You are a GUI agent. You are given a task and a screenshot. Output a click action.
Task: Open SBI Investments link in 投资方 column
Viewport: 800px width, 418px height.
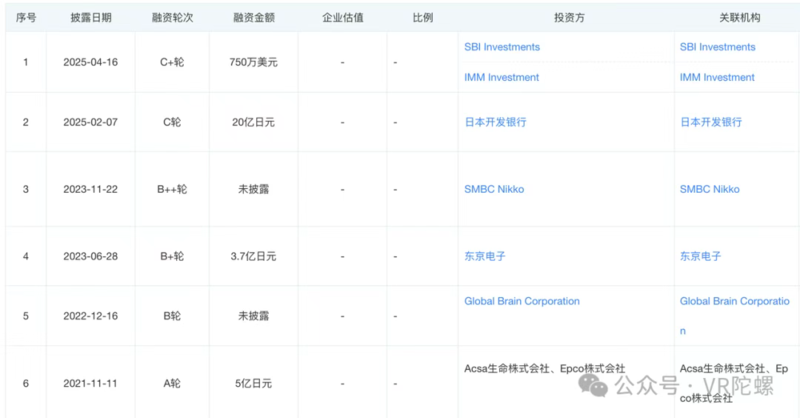point(502,47)
